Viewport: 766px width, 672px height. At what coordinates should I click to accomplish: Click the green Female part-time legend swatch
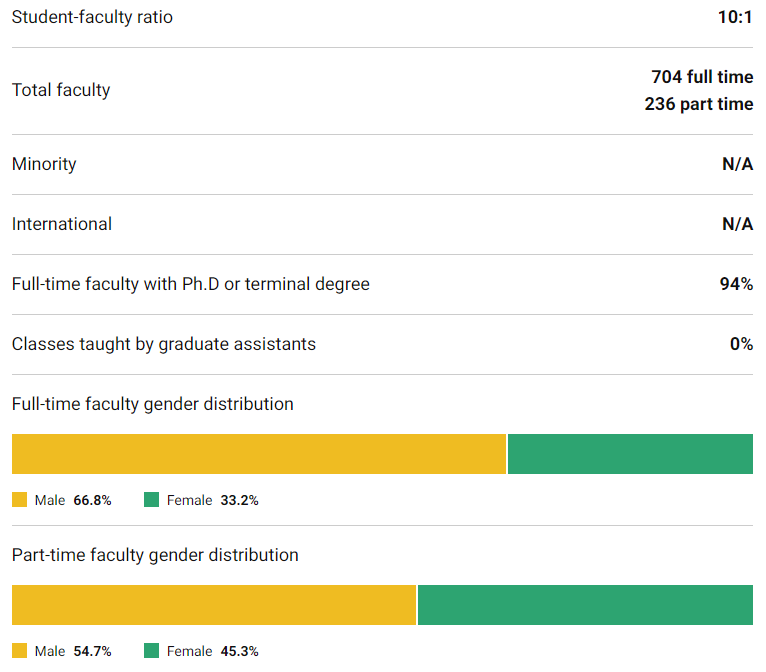pos(151,651)
